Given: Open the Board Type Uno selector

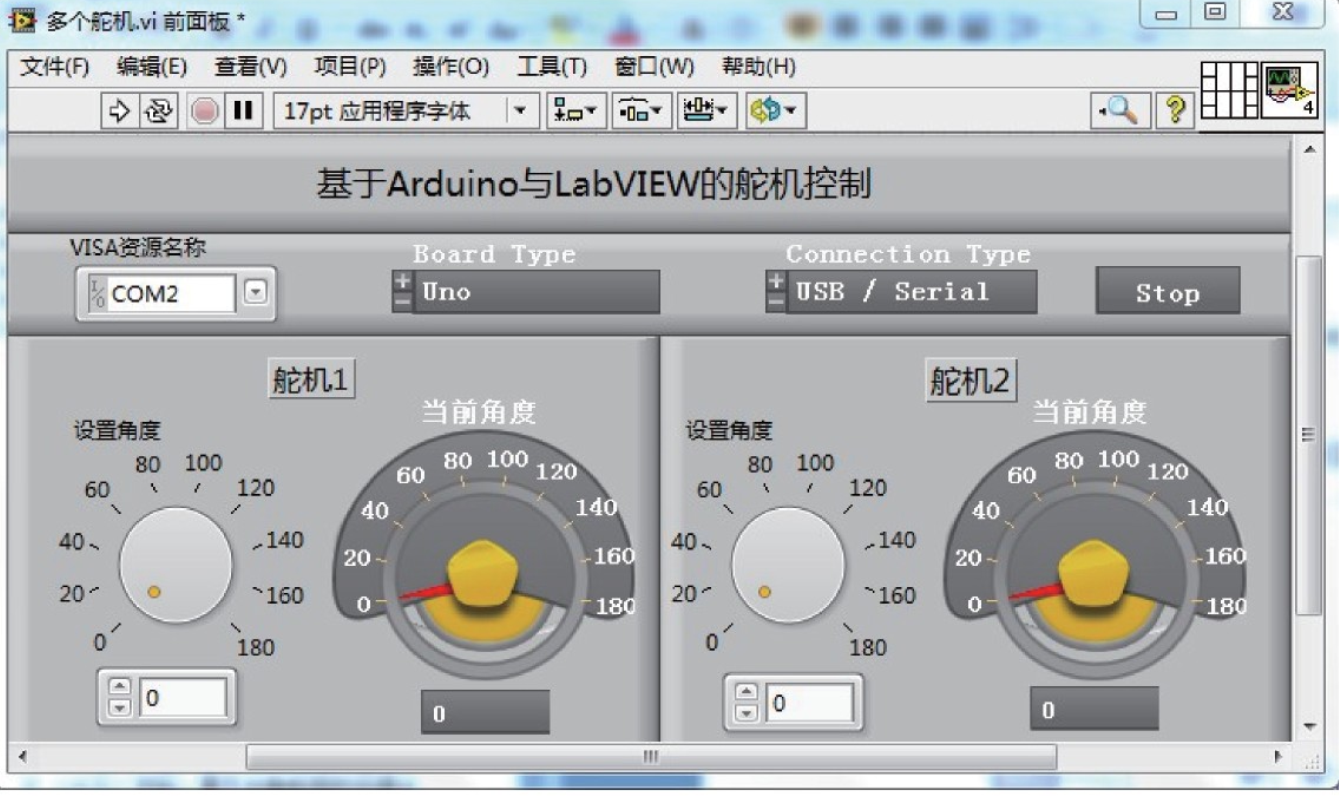Looking at the screenshot, I should tap(536, 292).
